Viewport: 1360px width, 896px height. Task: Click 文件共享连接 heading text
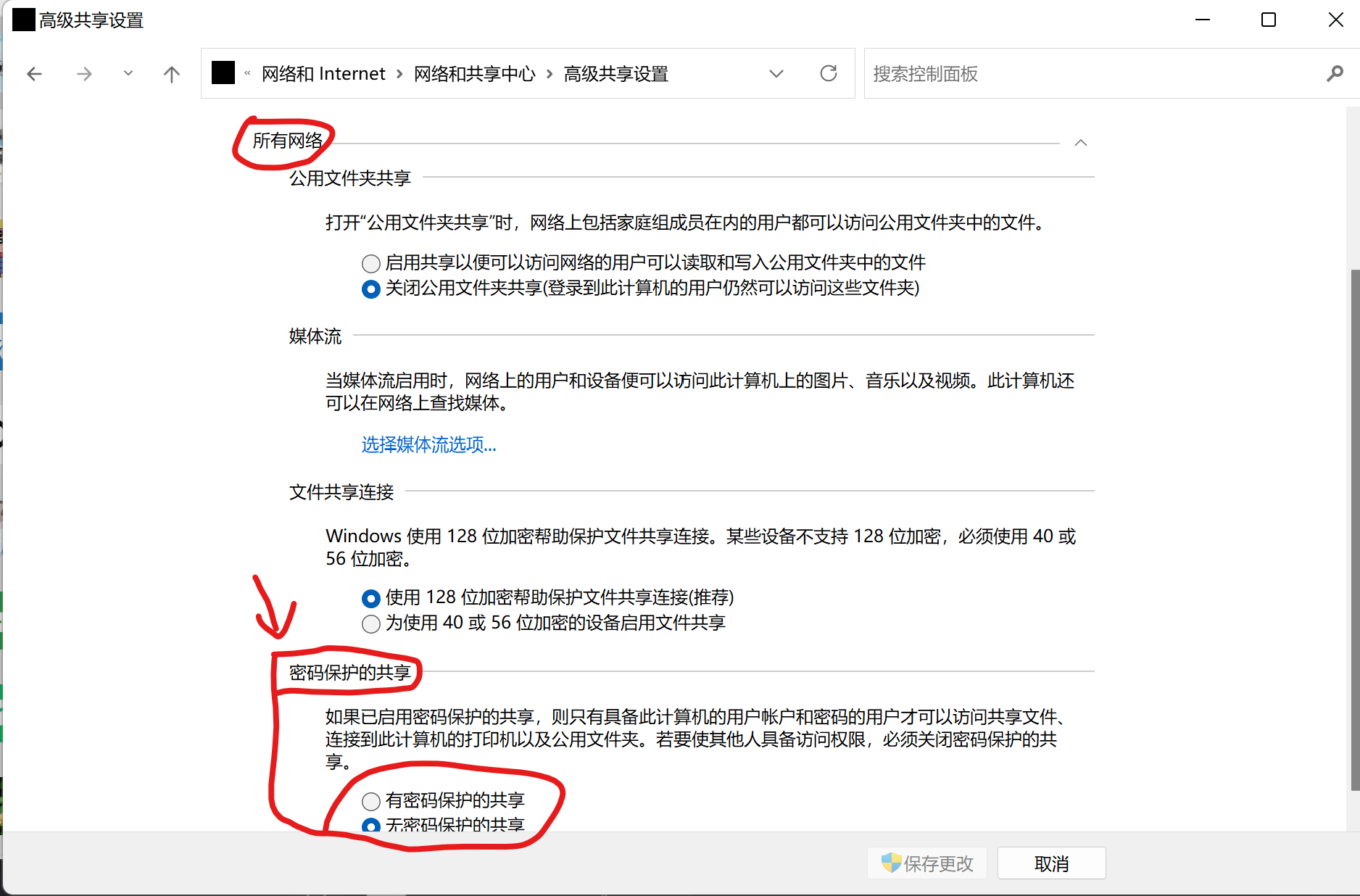341,492
